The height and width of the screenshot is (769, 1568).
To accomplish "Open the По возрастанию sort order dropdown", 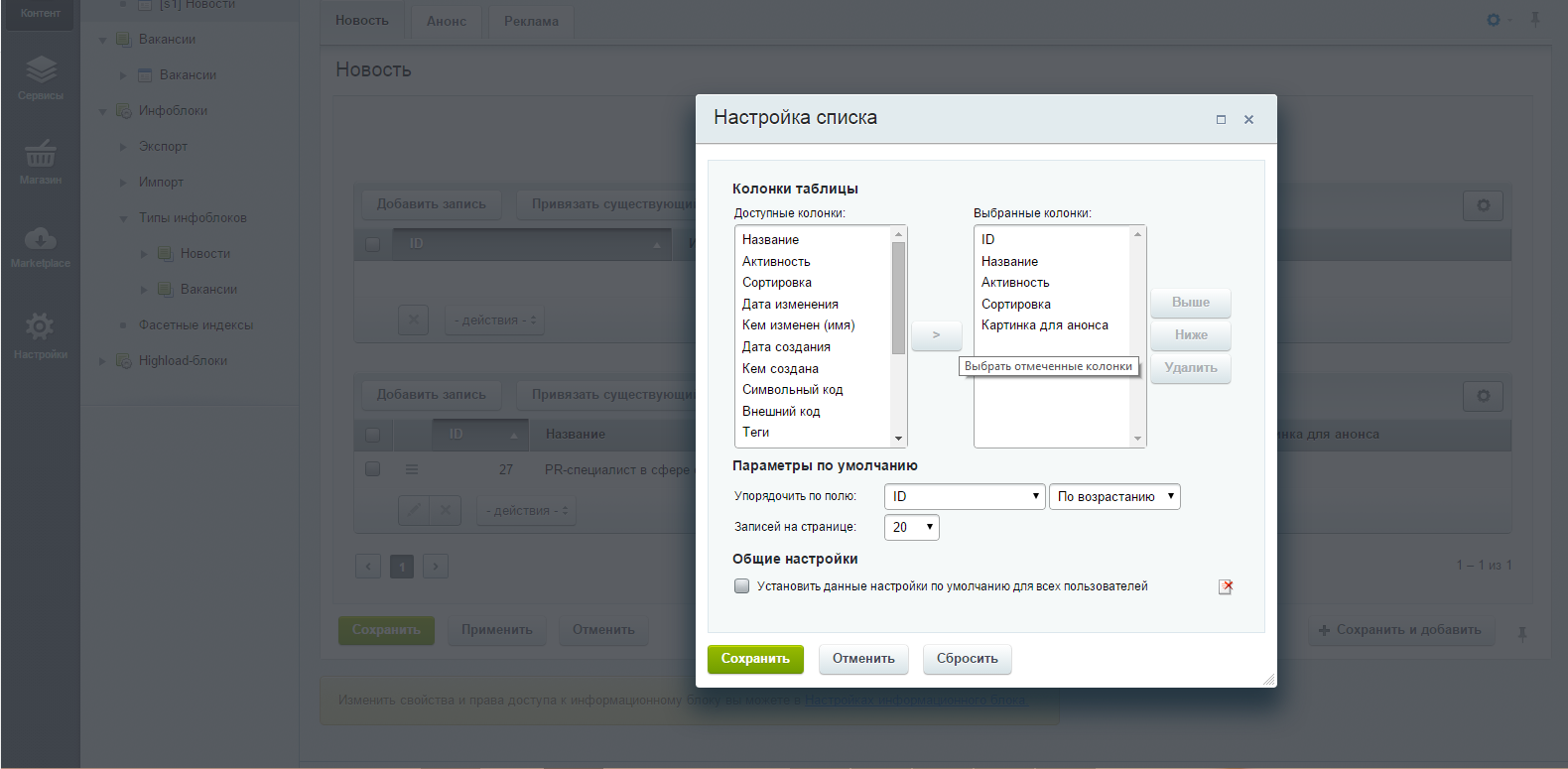I will pos(1114,496).
